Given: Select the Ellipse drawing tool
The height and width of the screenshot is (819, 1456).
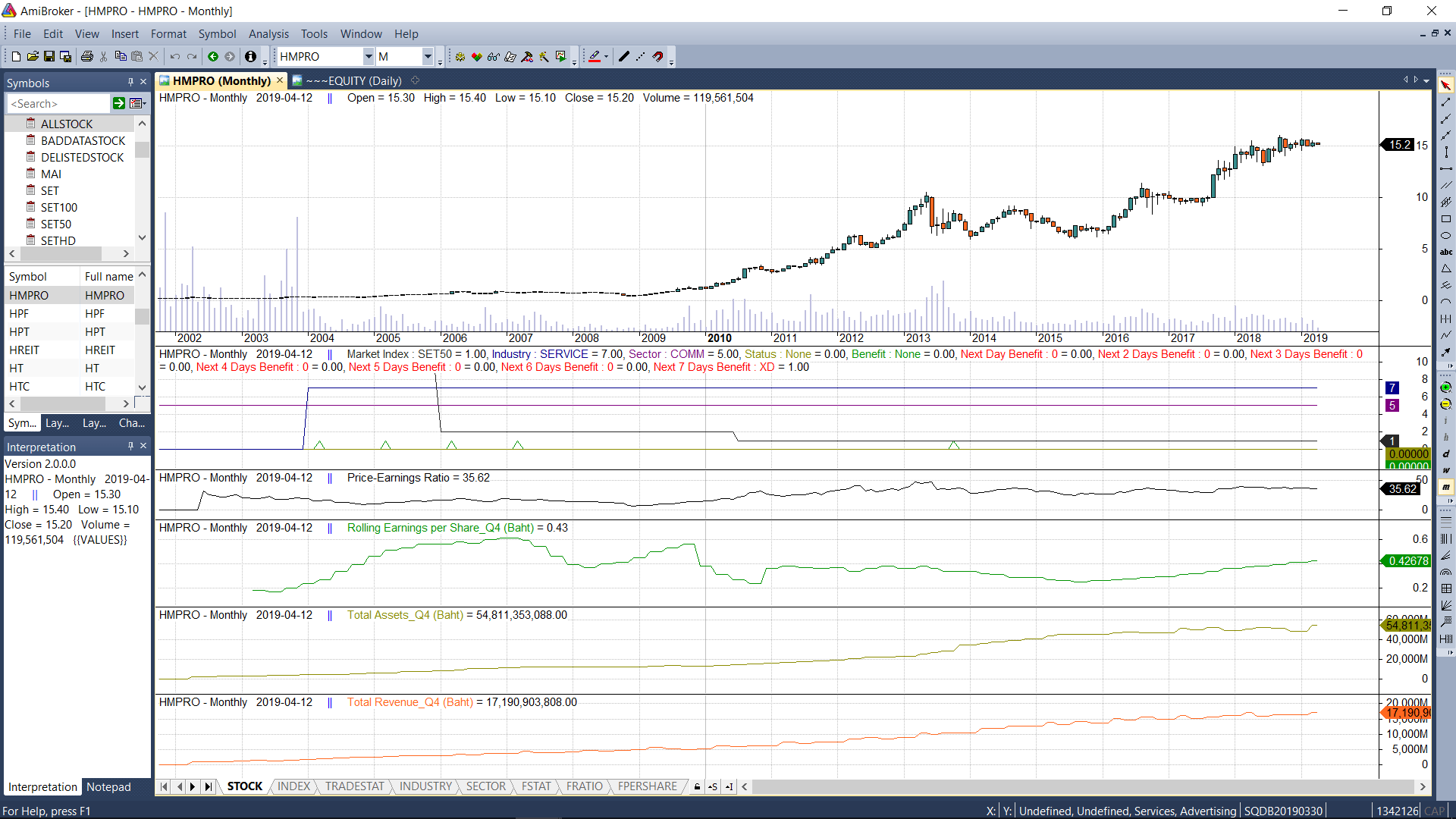Looking at the screenshot, I should 1446,236.
